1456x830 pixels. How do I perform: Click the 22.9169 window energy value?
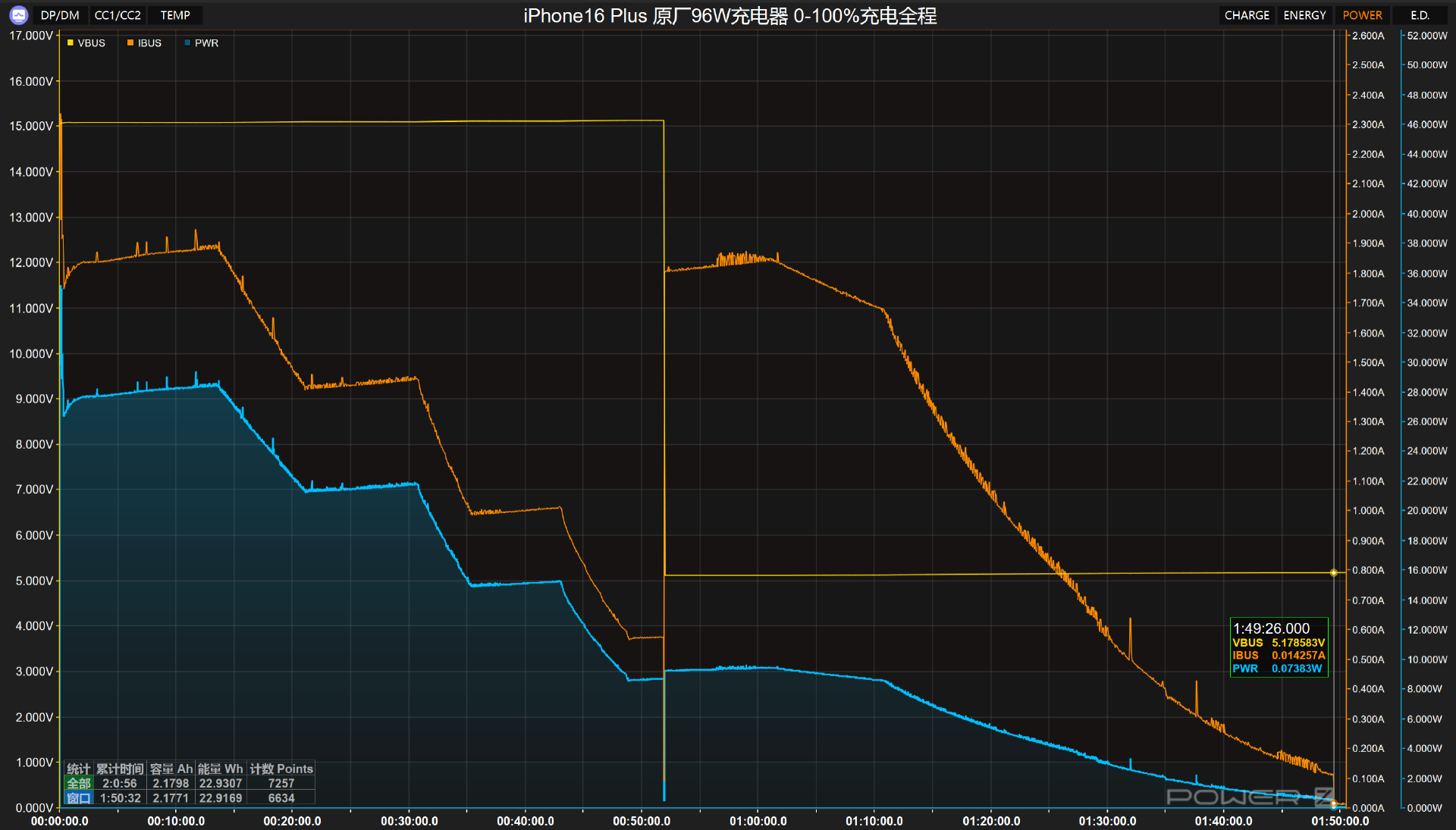click(x=221, y=798)
